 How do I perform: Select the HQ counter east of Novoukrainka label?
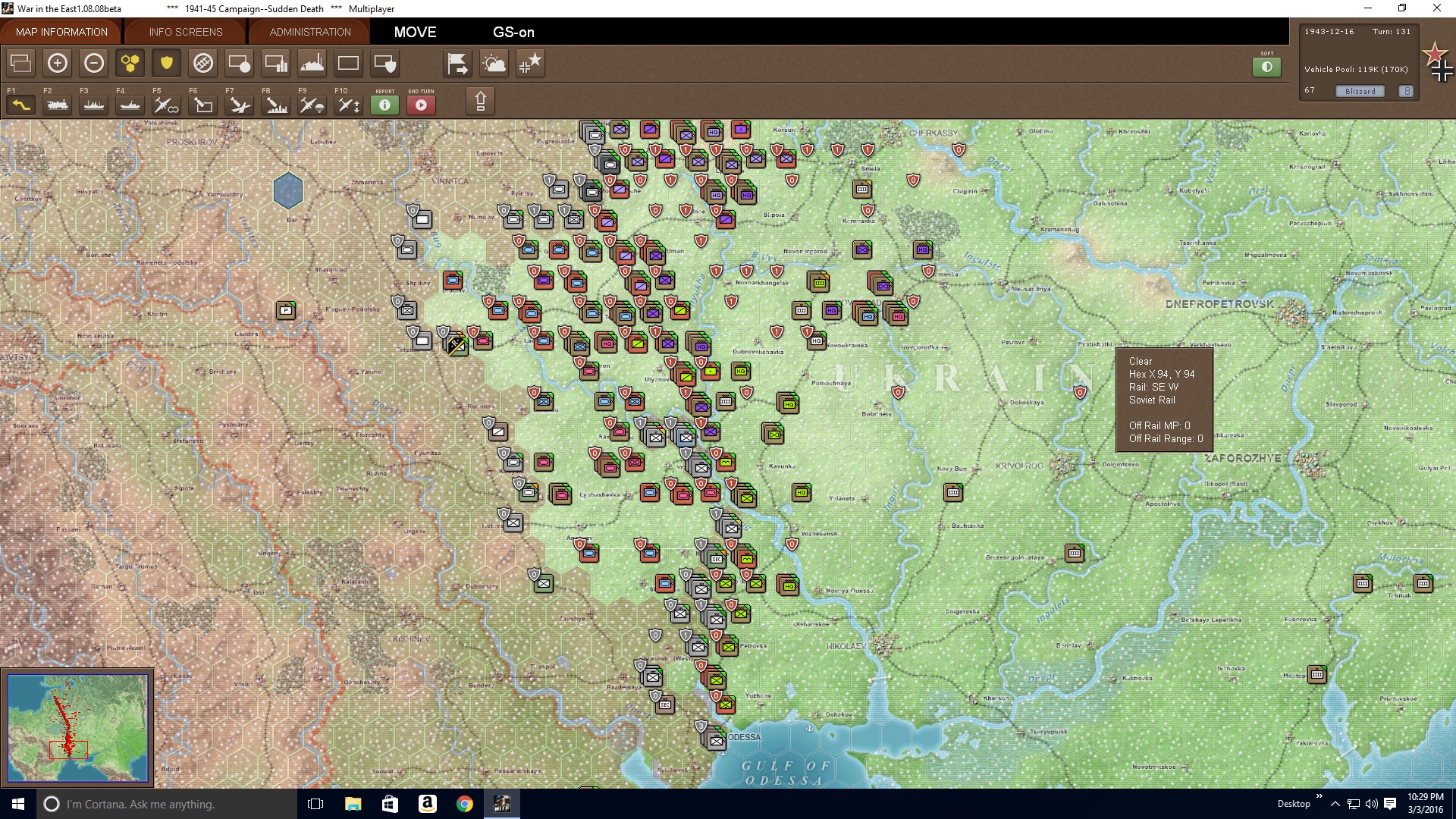click(816, 340)
